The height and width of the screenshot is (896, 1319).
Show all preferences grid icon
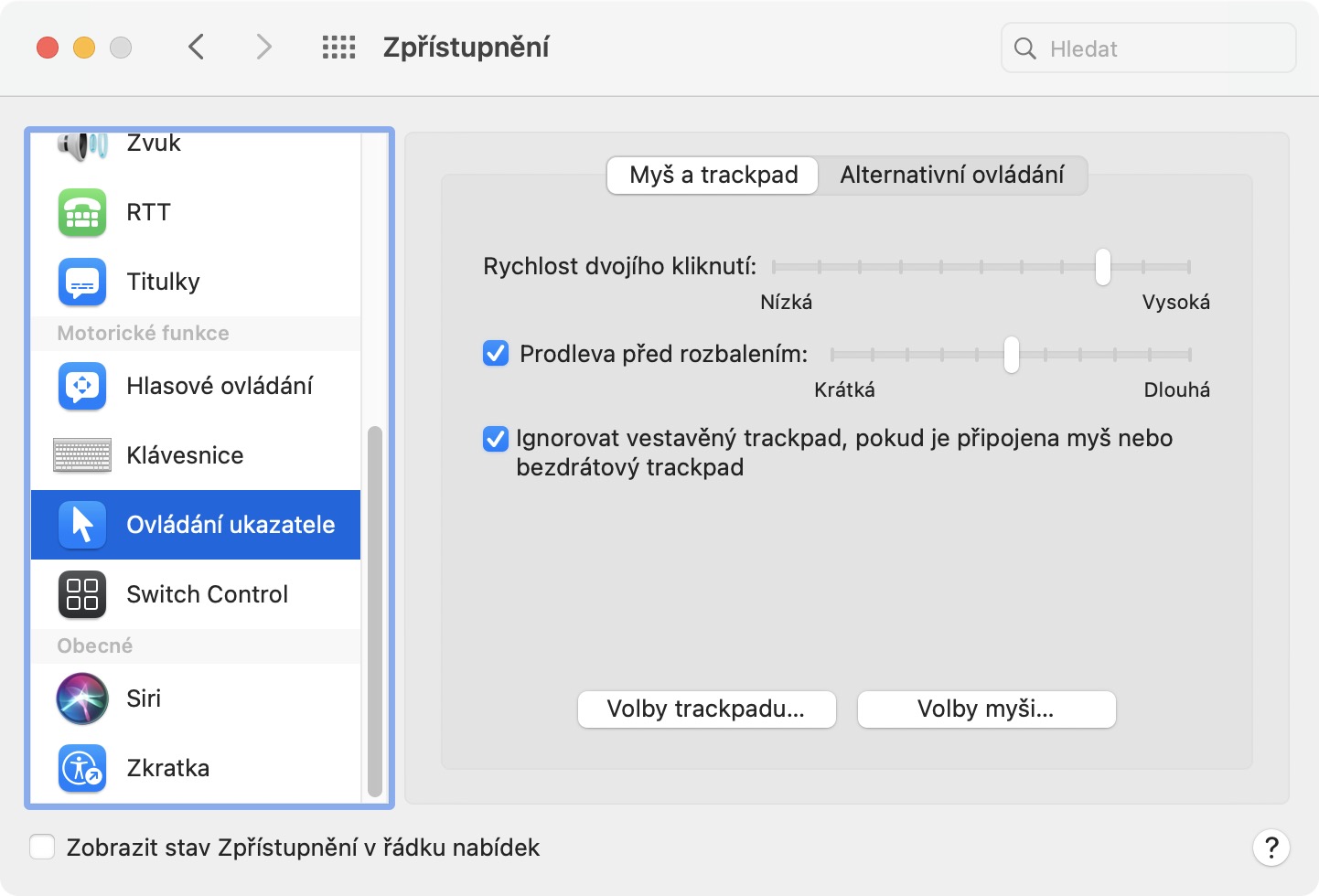point(338,48)
